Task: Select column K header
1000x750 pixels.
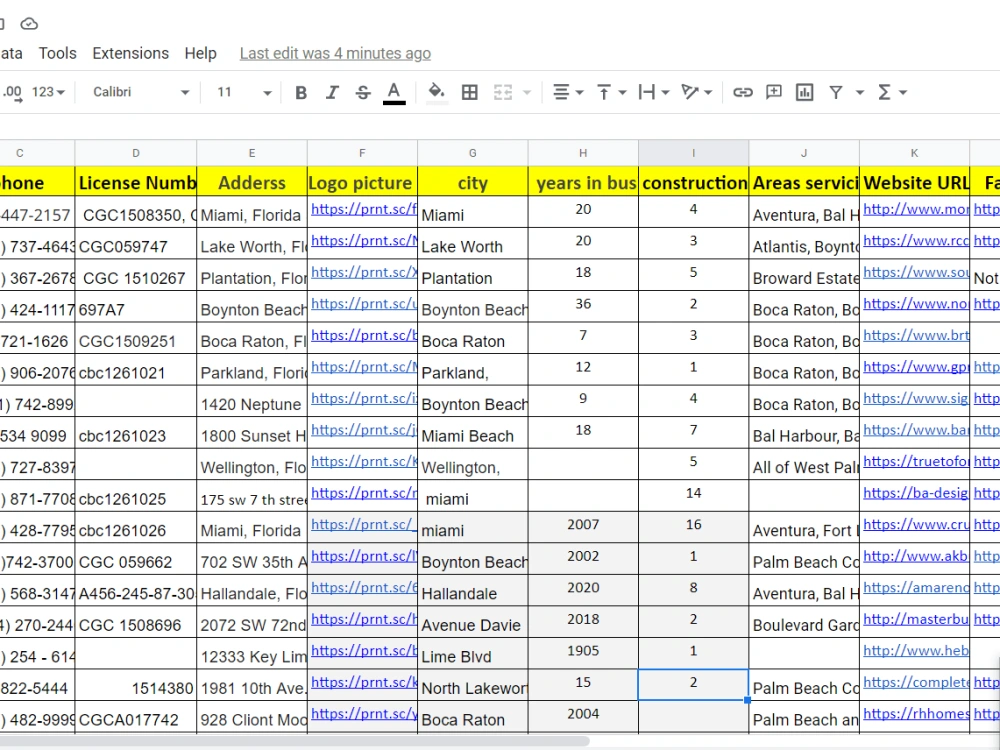Action: coord(915,153)
